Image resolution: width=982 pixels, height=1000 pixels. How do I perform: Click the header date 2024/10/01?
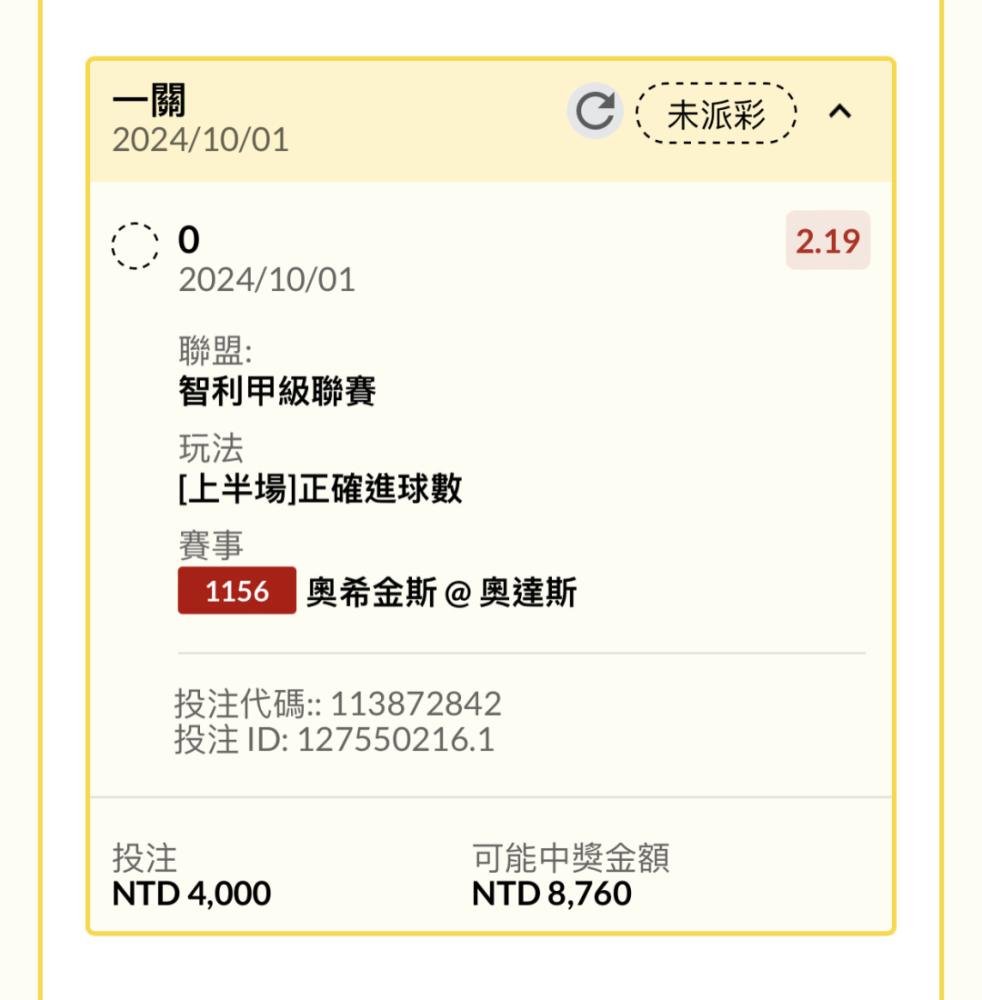[x=200, y=140]
